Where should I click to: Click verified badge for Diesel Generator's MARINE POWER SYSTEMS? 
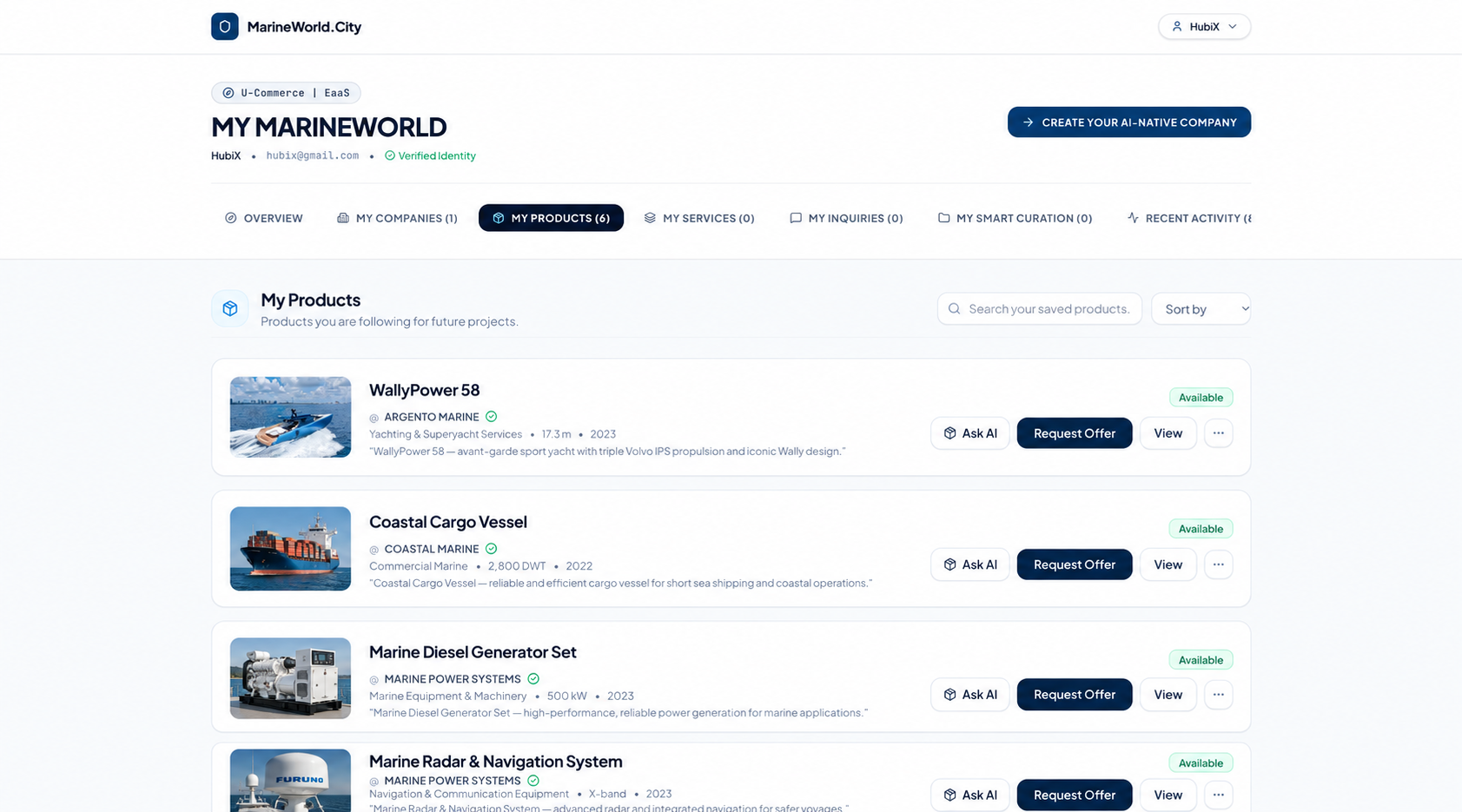tap(533, 679)
